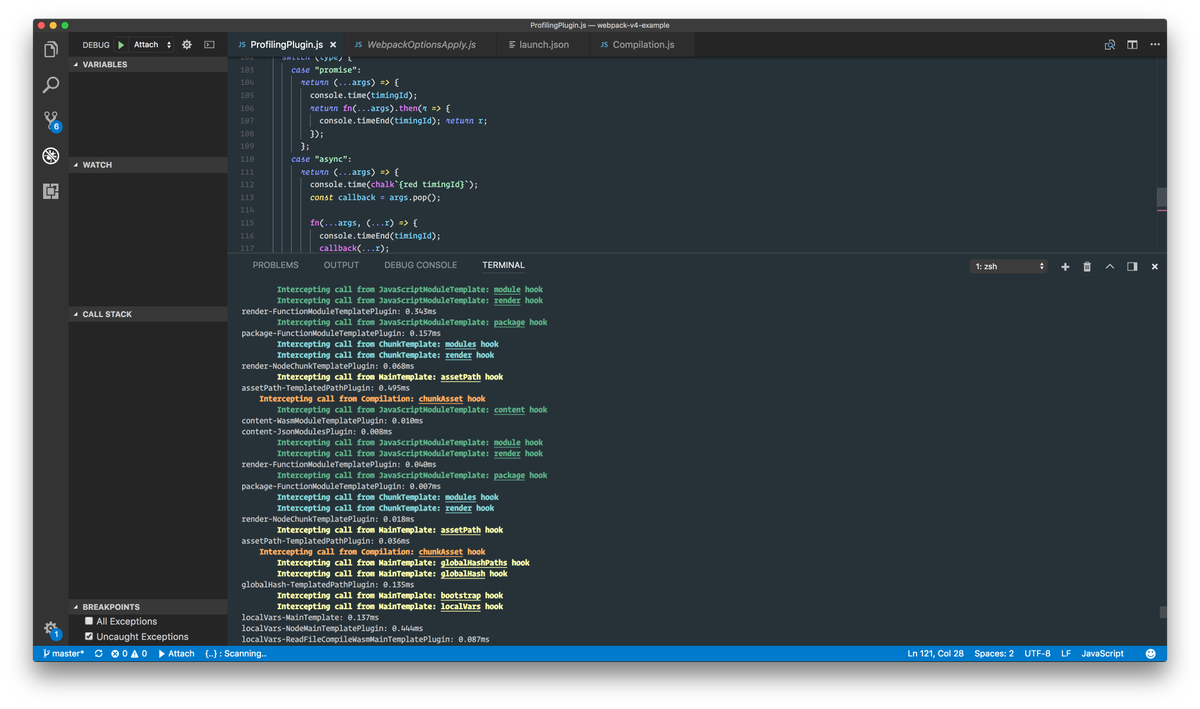Collapse the BREAKPOINTS section
Screen dimensions: 1200x709
(x=148, y=607)
